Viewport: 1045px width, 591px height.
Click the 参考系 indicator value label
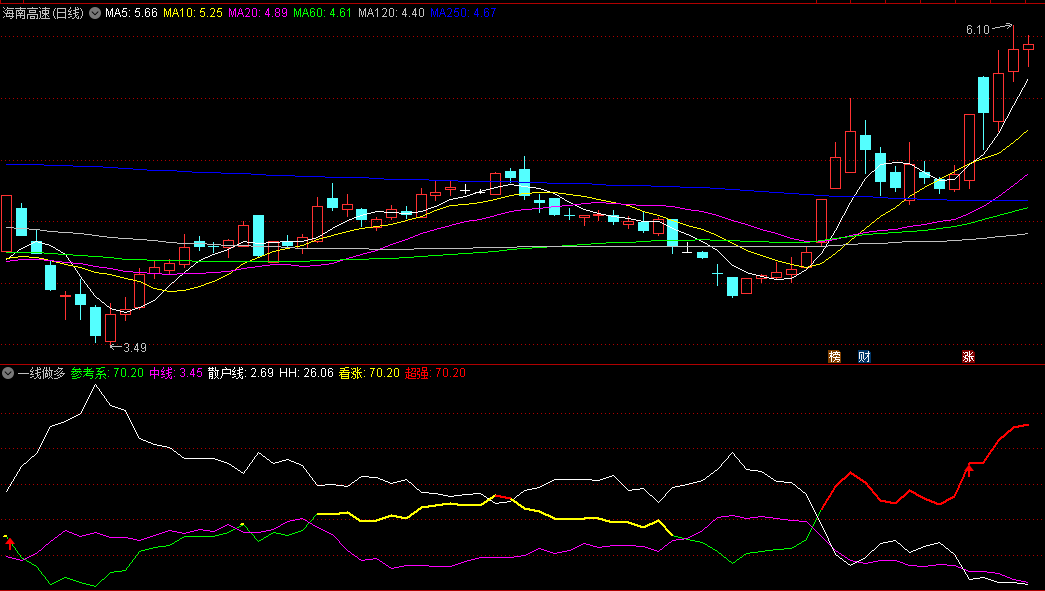click(107, 373)
